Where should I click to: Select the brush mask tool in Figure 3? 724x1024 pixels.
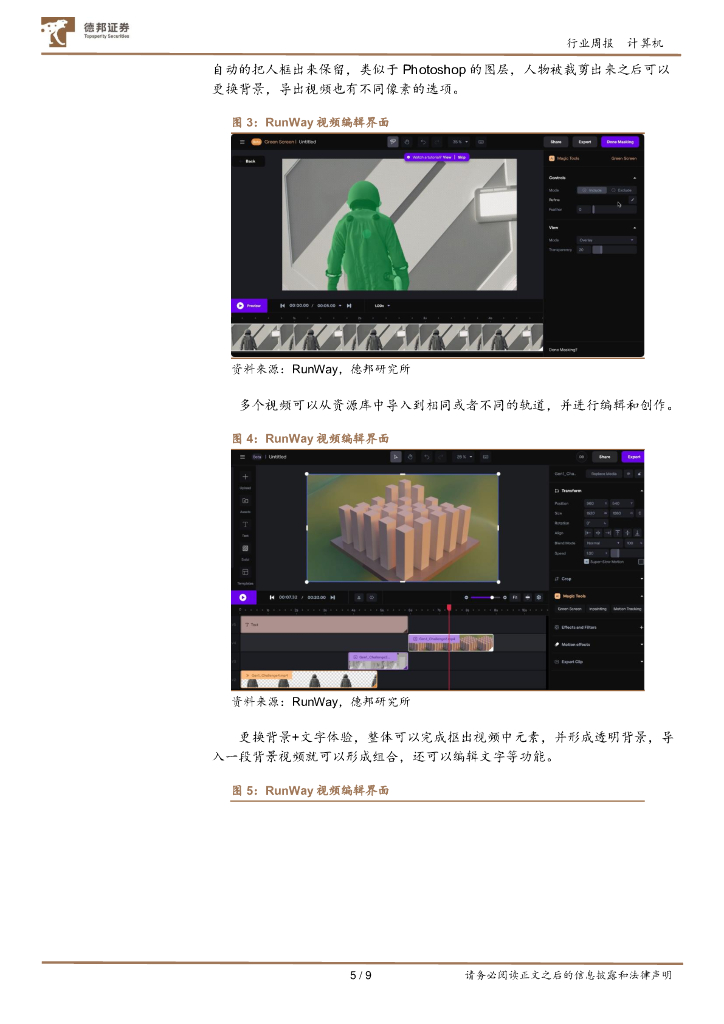[393, 142]
